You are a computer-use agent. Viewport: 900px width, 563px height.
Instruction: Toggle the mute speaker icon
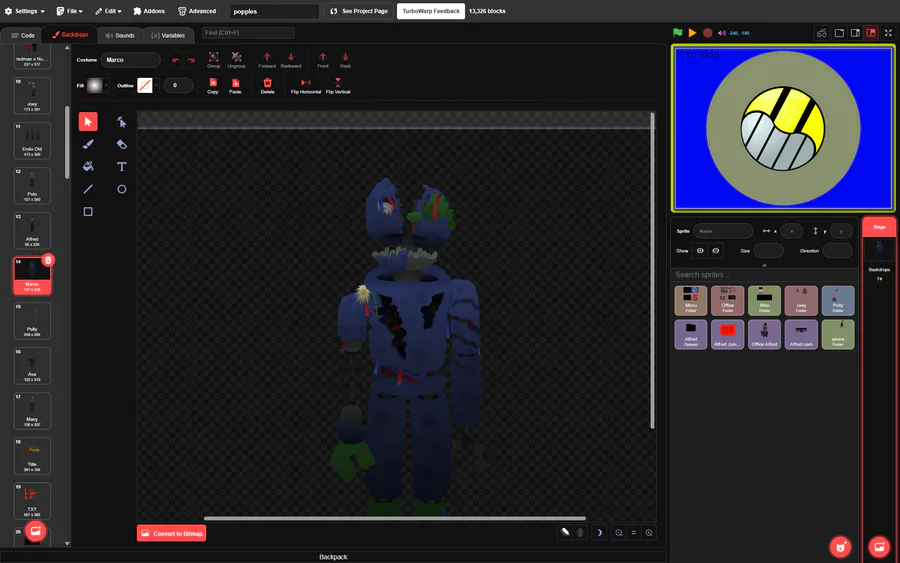click(722, 33)
